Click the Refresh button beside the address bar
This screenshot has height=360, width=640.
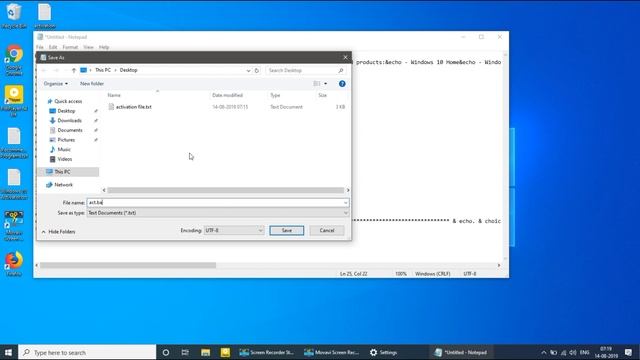pyautogui.click(x=257, y=70)
